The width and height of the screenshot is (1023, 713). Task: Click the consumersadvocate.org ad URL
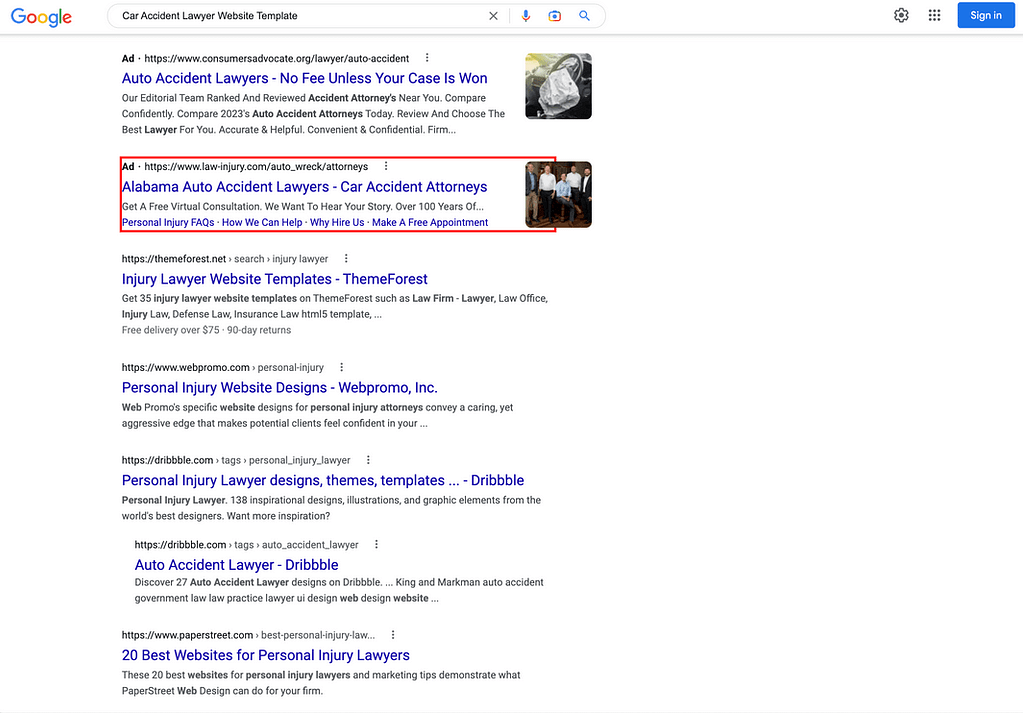tap(277, 58)
